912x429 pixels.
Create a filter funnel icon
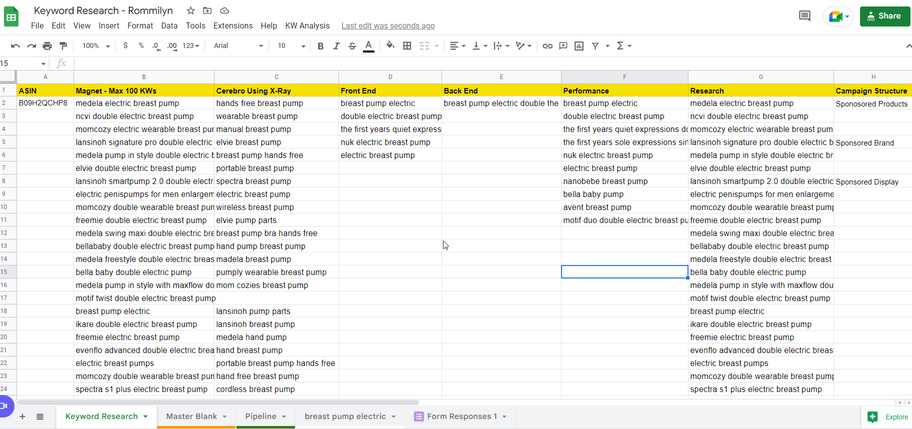pyautogui.click(x=595, y=46)
